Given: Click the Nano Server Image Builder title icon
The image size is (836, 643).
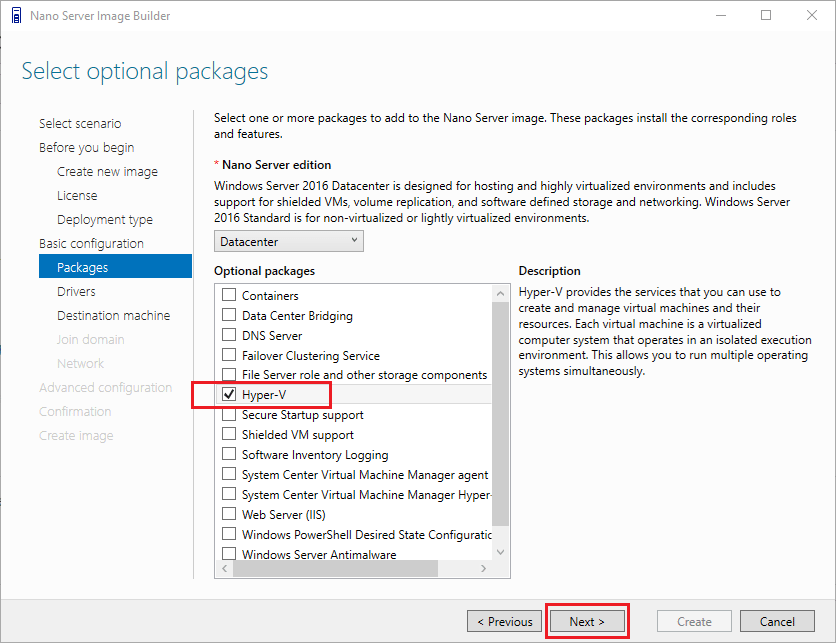Looking at the screenshot, I should 15,15.
